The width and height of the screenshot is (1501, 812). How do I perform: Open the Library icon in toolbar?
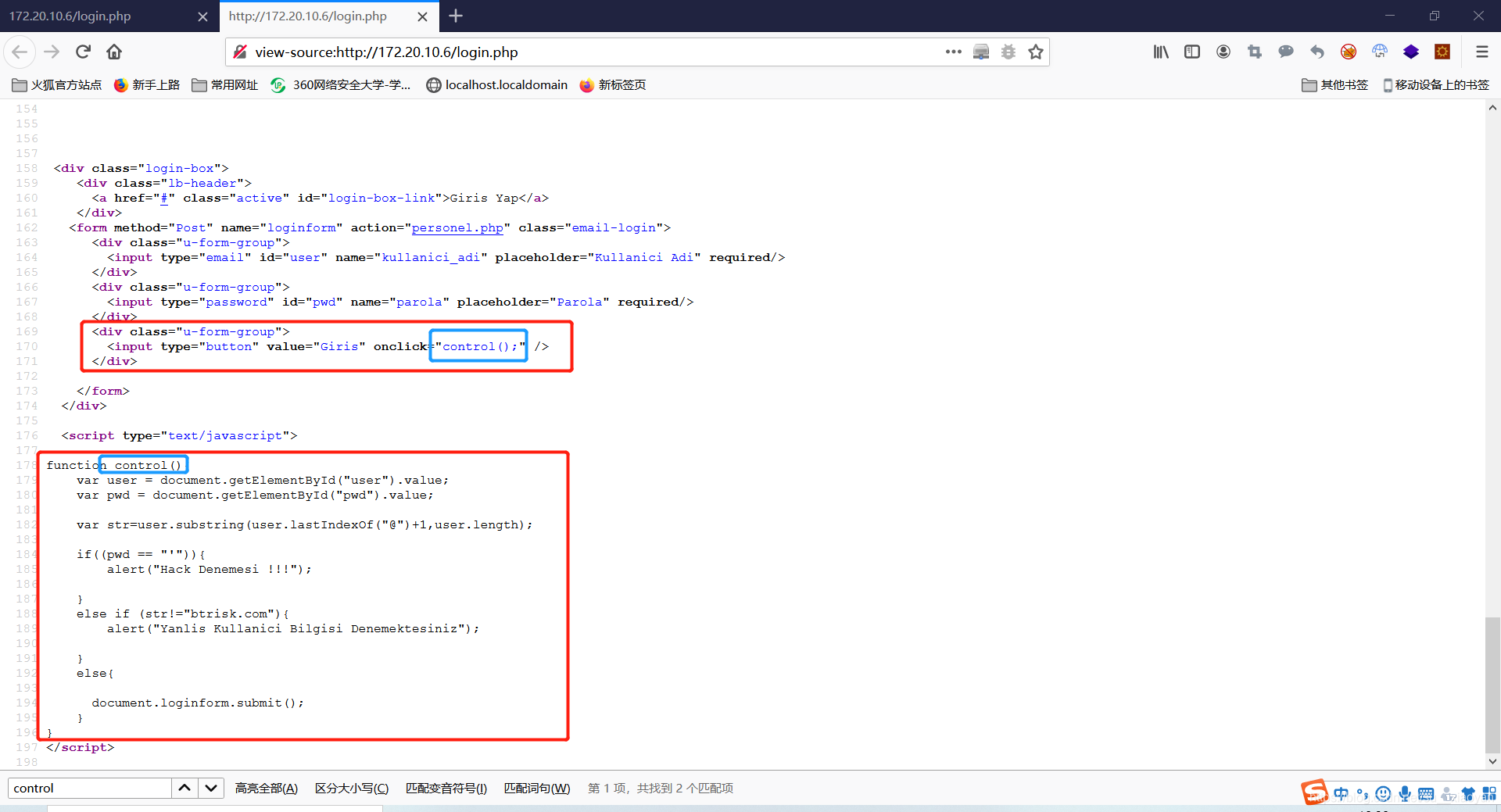pyautogui.click(x=1161, y=52)
